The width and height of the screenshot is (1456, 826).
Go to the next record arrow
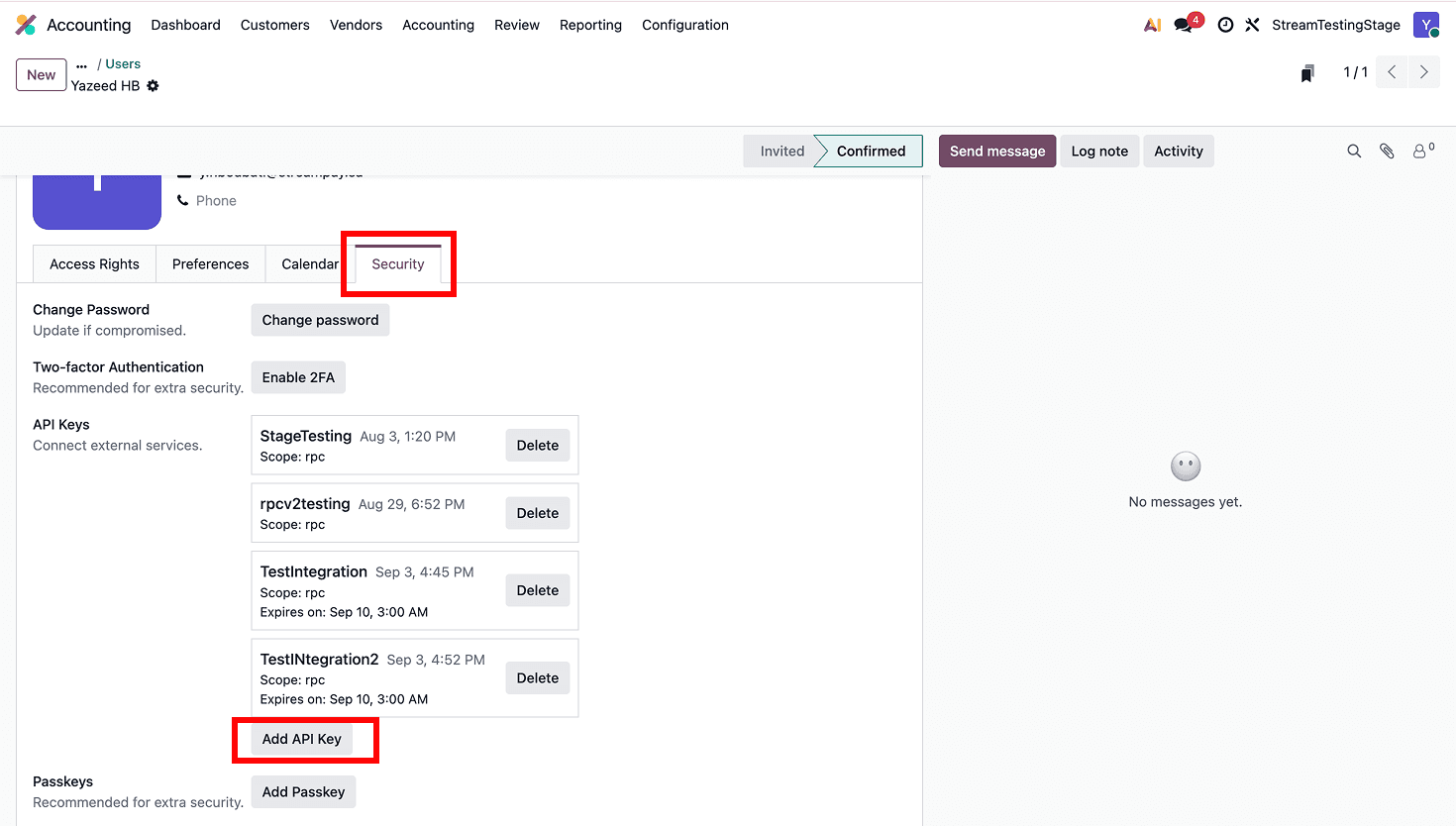1424,72
